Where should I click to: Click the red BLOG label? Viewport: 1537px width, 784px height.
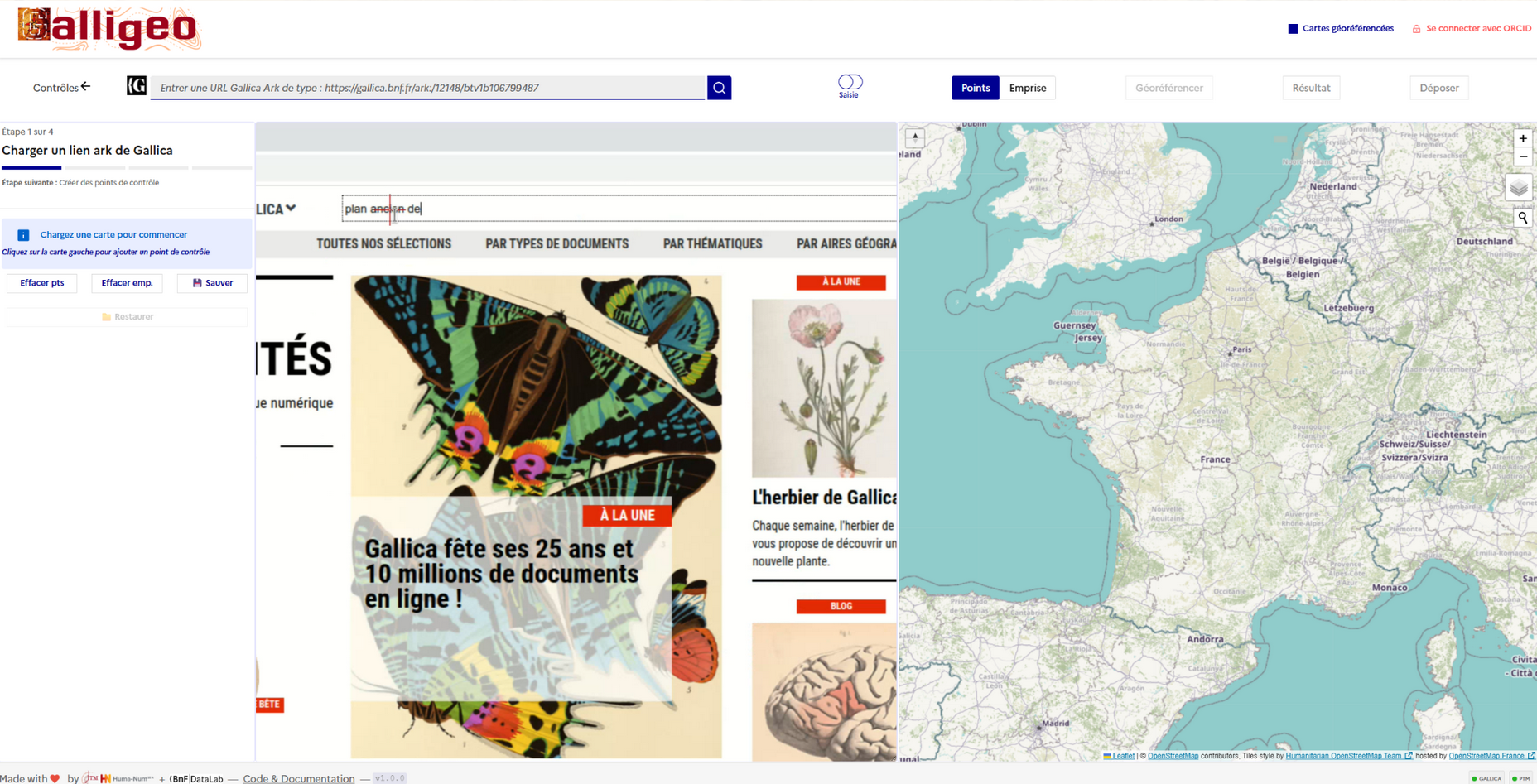841,606
